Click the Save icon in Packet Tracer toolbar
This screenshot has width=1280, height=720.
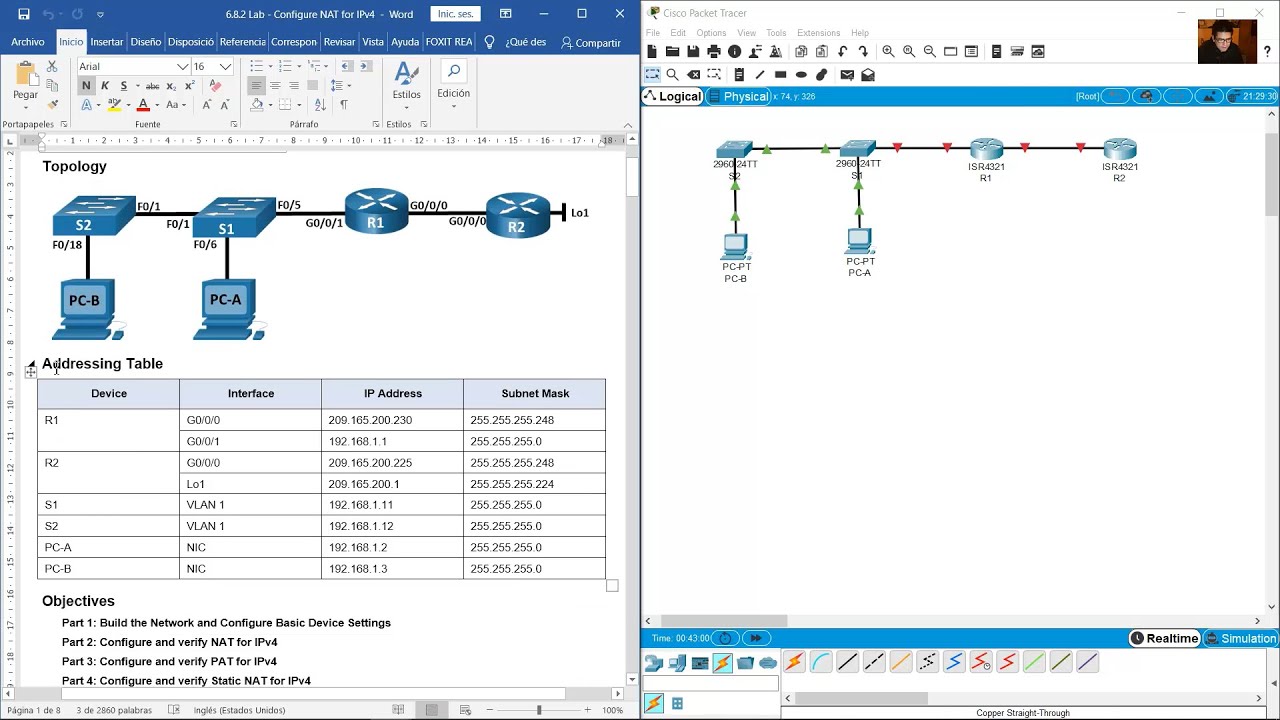pos(693,51)
